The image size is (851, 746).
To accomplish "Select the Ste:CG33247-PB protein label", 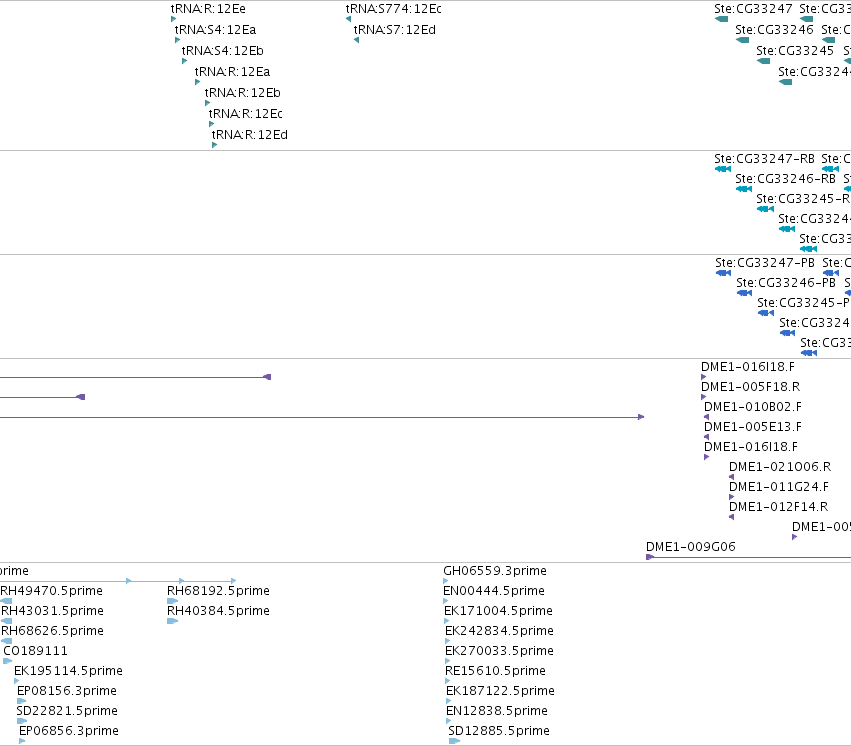I will [x=765, y=263].
